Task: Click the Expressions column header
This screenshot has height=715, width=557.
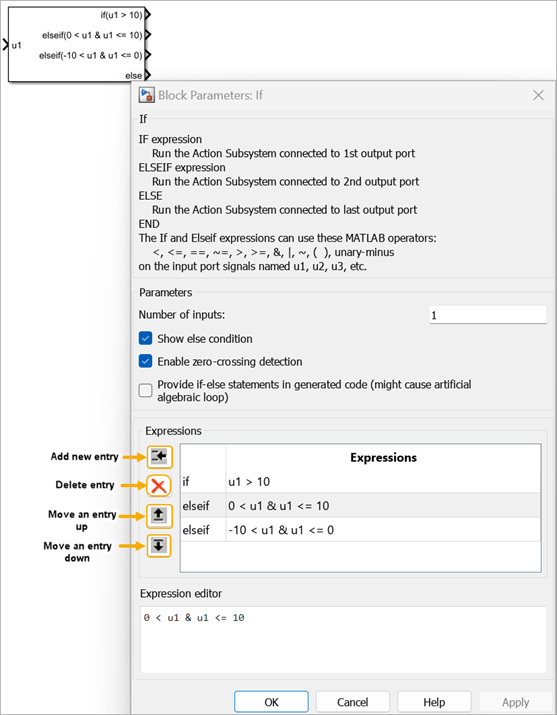Action: click(383, 457)
